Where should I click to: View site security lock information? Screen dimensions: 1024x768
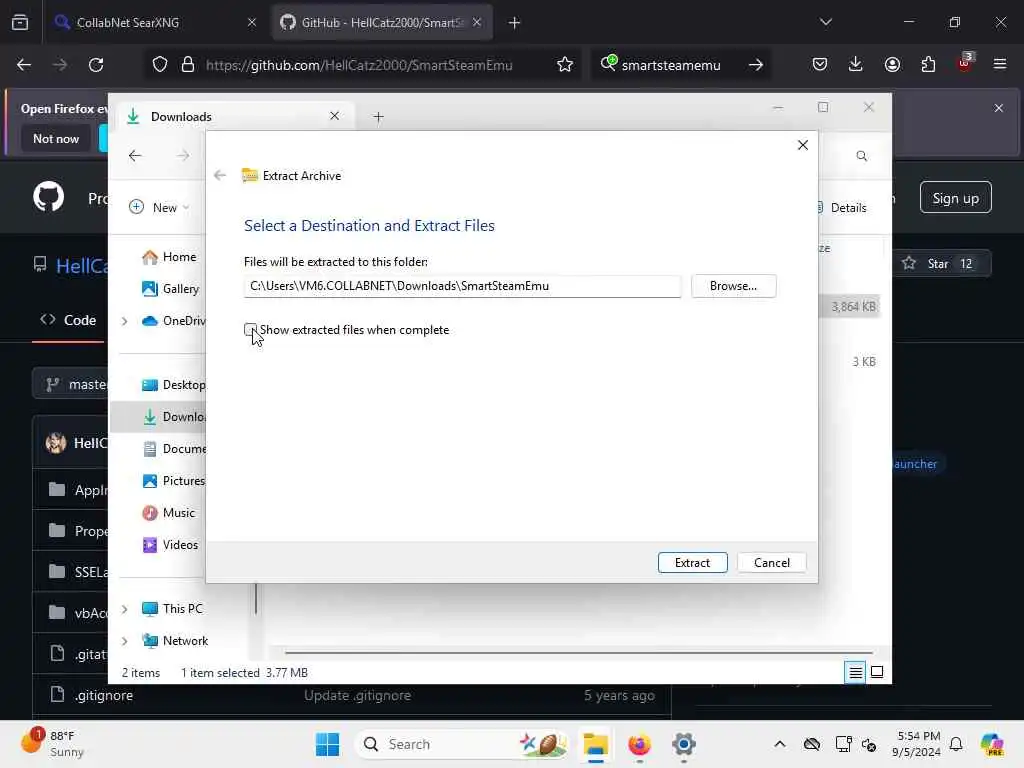[187, 65]
